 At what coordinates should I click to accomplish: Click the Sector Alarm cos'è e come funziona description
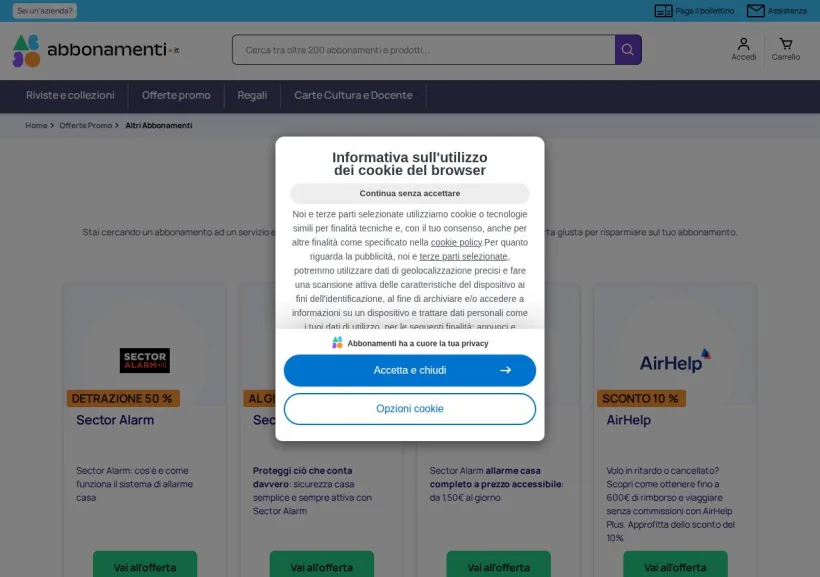[134, 484]
